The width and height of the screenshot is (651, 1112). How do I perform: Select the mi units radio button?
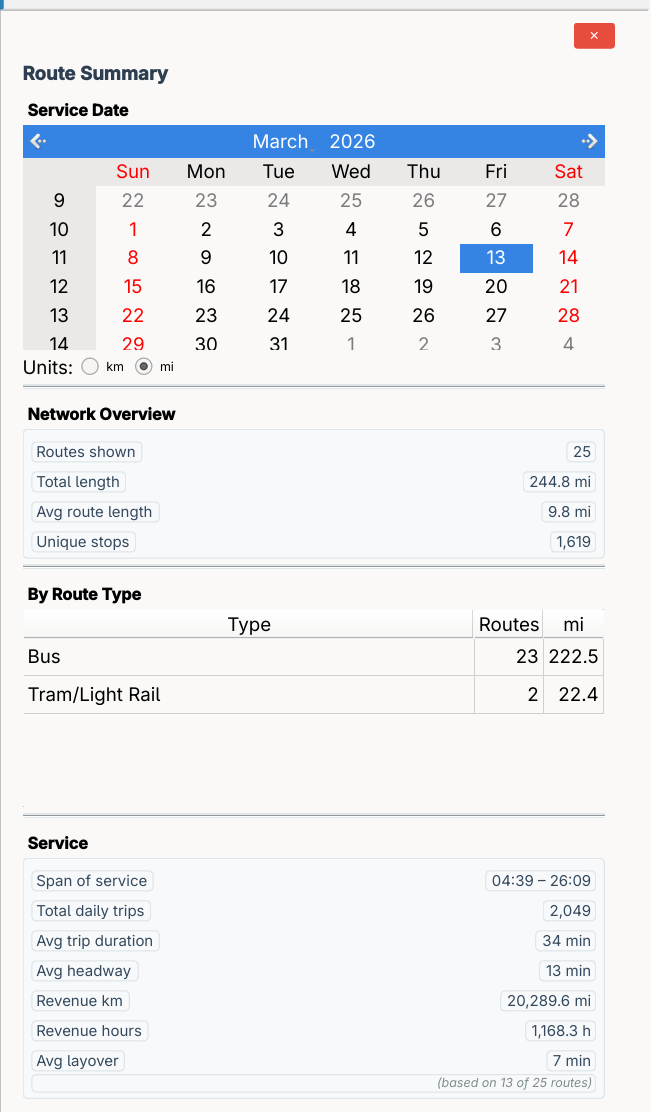pyautogui.click(x=144, y=367)
